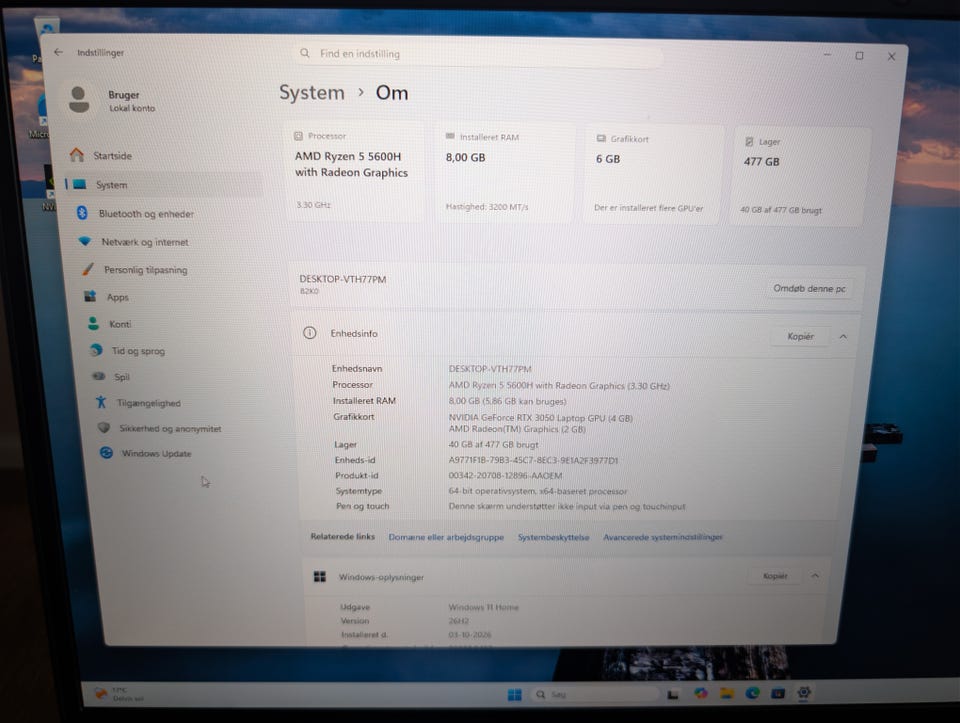Screen dimensions: 960x723
Task: Open the Windows Update sync icon
Action: 106,452
